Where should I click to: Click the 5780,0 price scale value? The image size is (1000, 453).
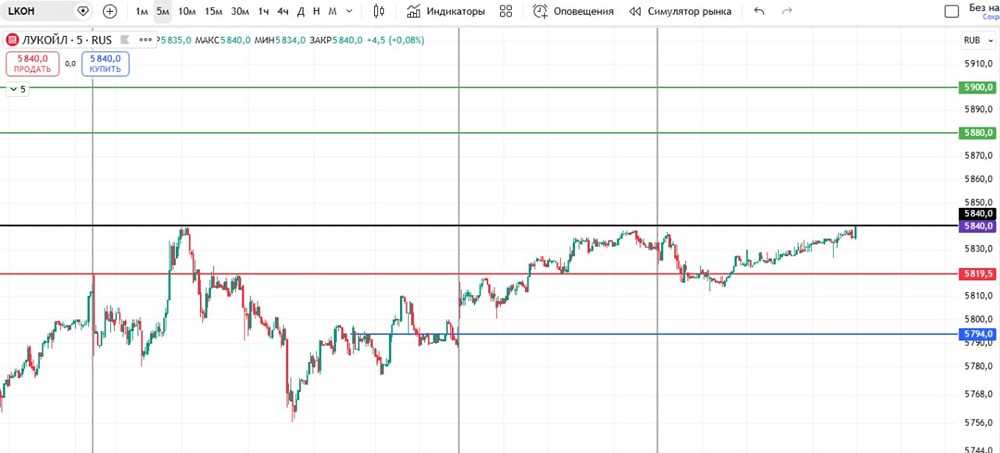tap(980, 366)
